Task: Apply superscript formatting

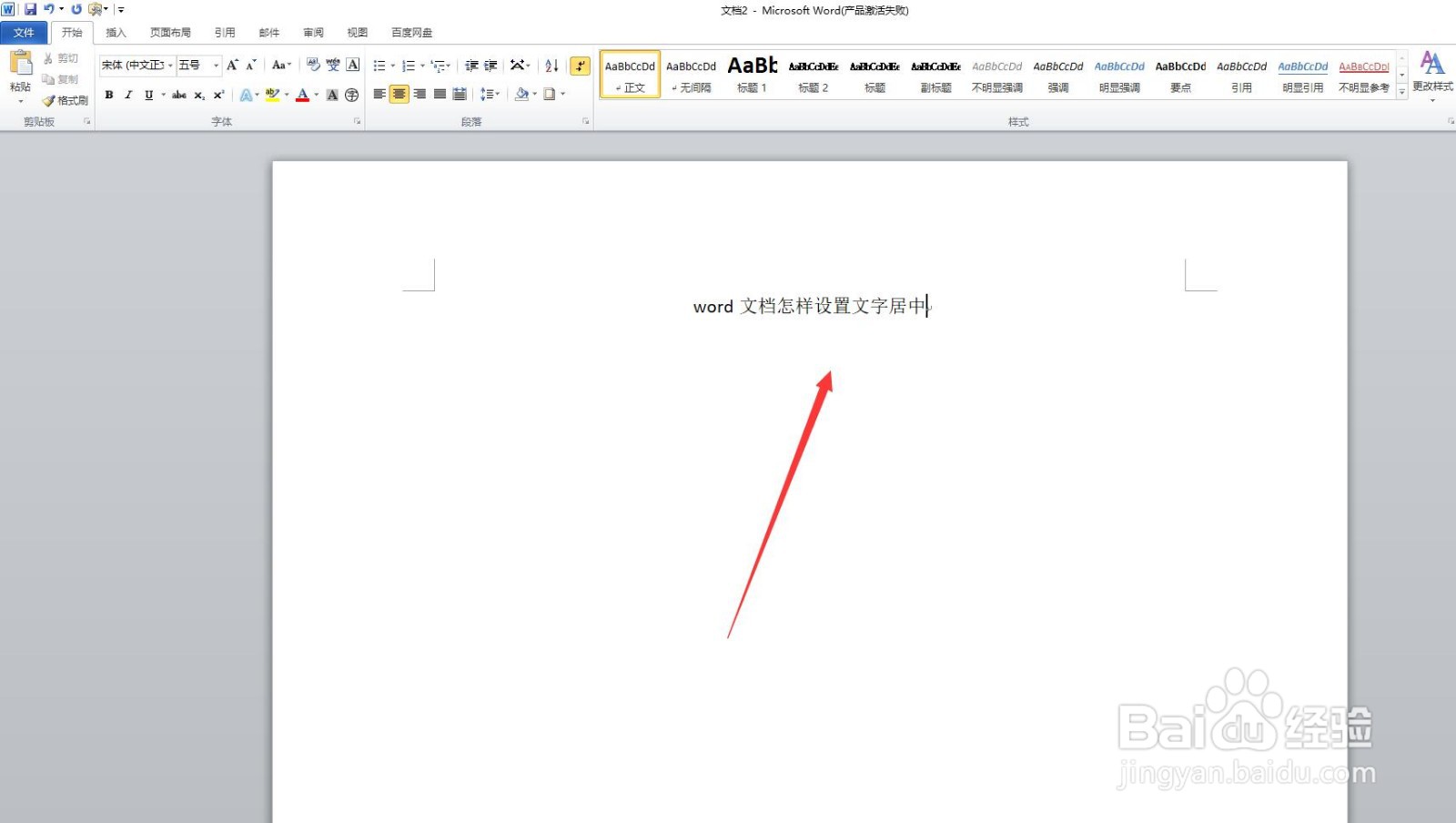Action: 218,95
